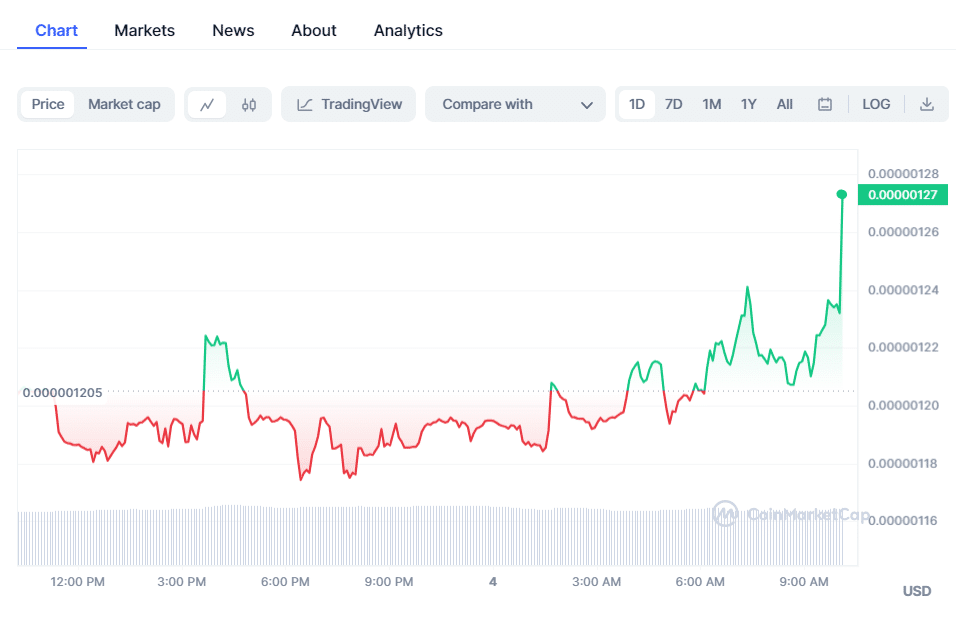
Task: Select the 7D time range
Action: tap(673, 104)
